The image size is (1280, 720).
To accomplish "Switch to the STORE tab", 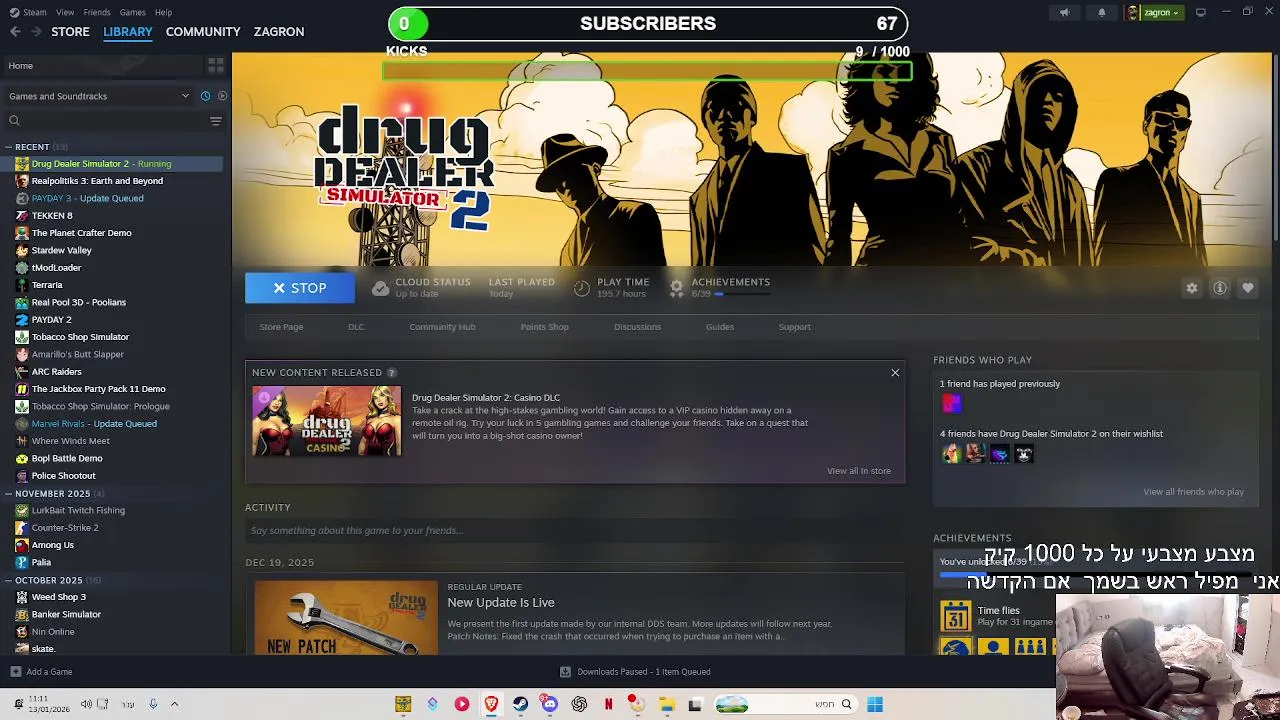I will tap(70, 32).
